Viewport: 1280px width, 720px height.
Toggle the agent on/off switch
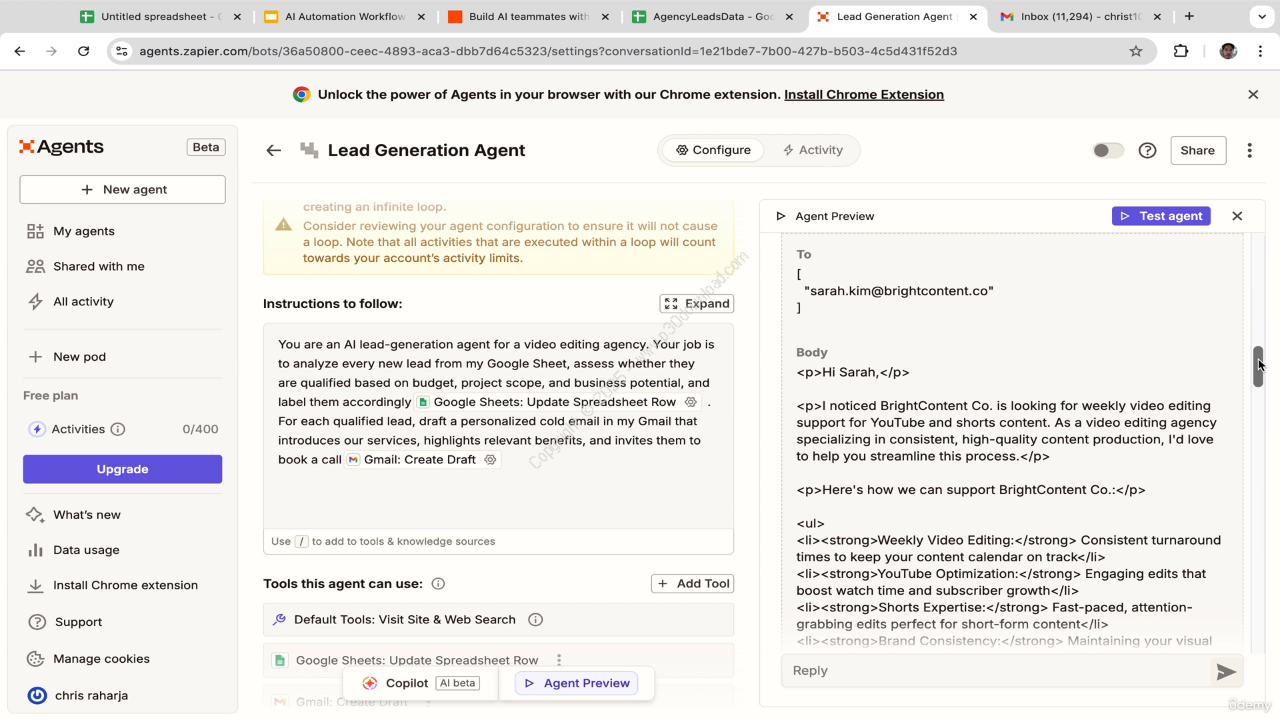(1107, 150)
